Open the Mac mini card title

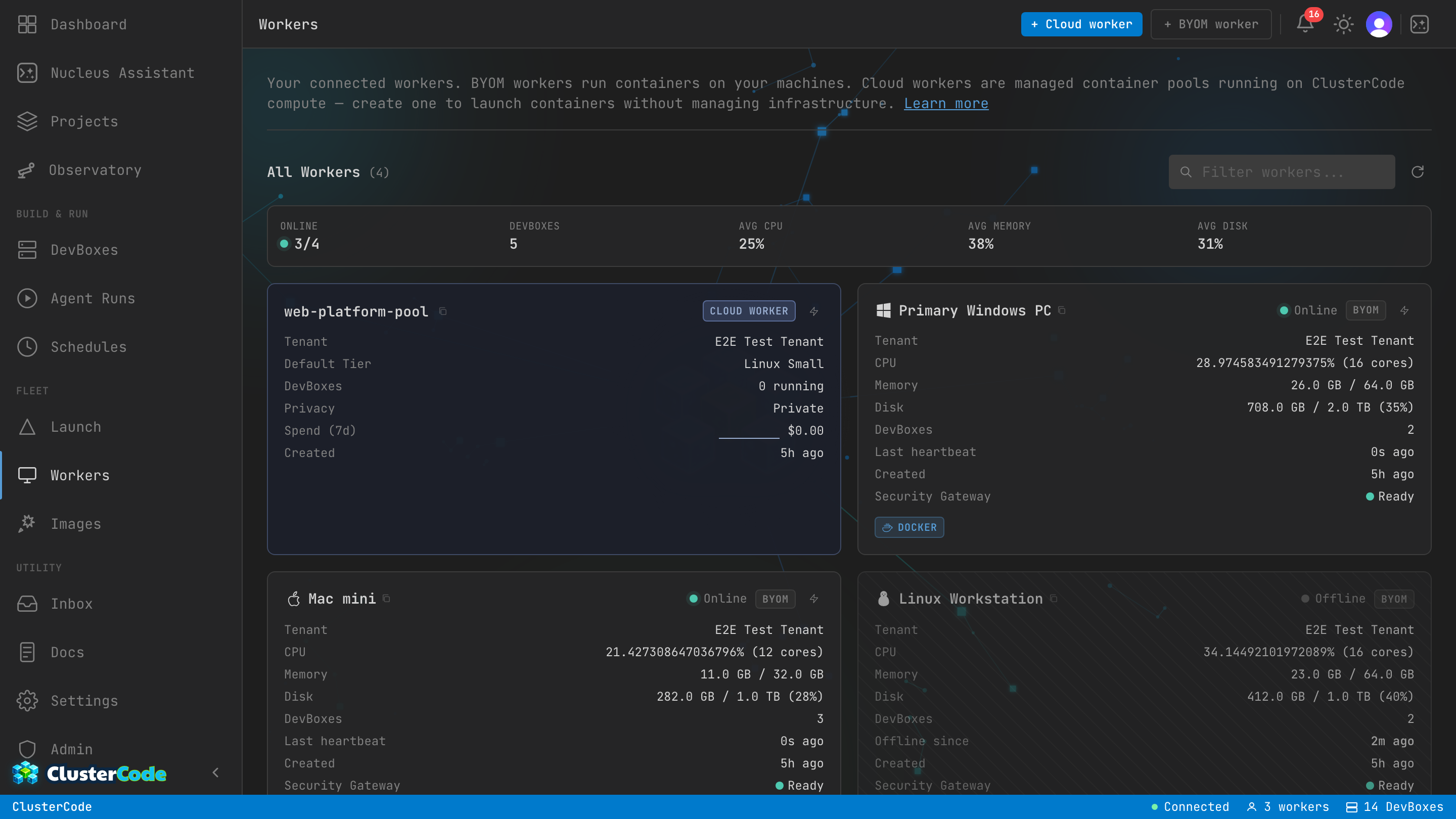(342, 599)
